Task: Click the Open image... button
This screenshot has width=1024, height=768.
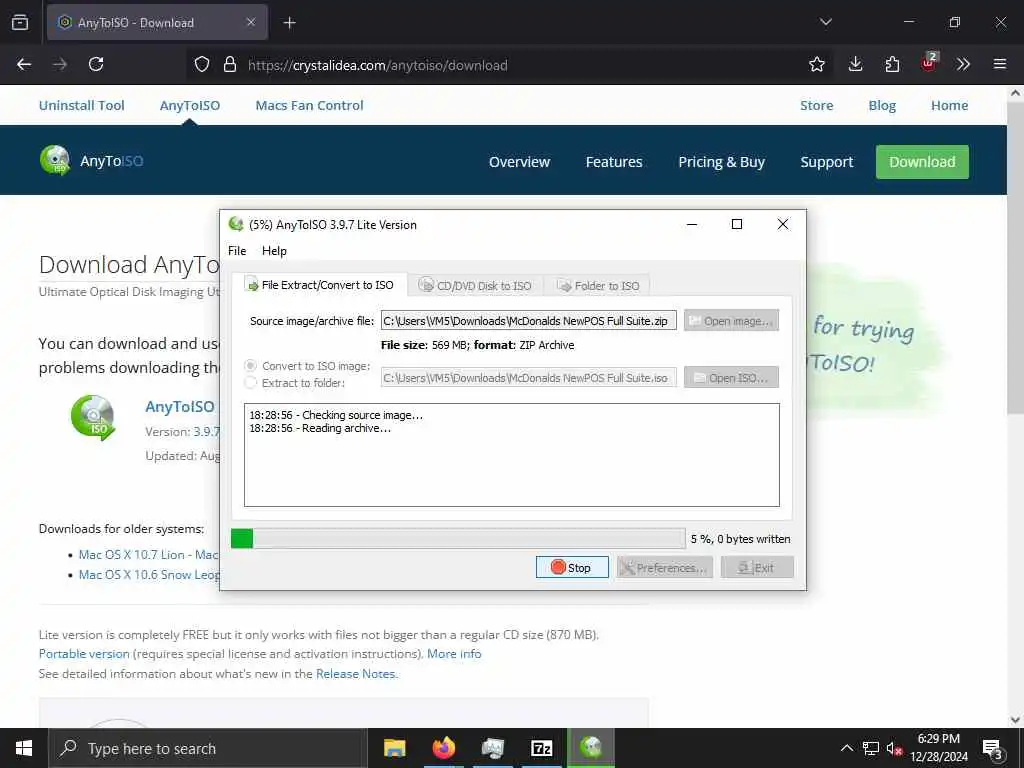Action: click(731, 321)
